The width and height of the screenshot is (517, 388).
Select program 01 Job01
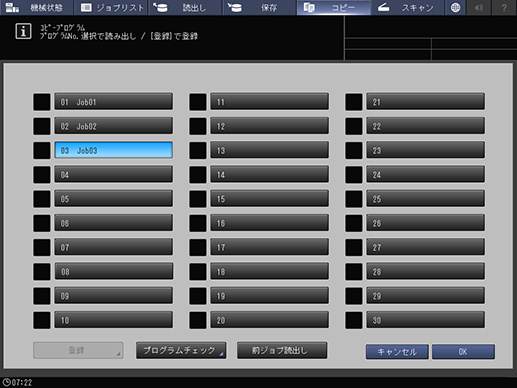coord(113,102)
